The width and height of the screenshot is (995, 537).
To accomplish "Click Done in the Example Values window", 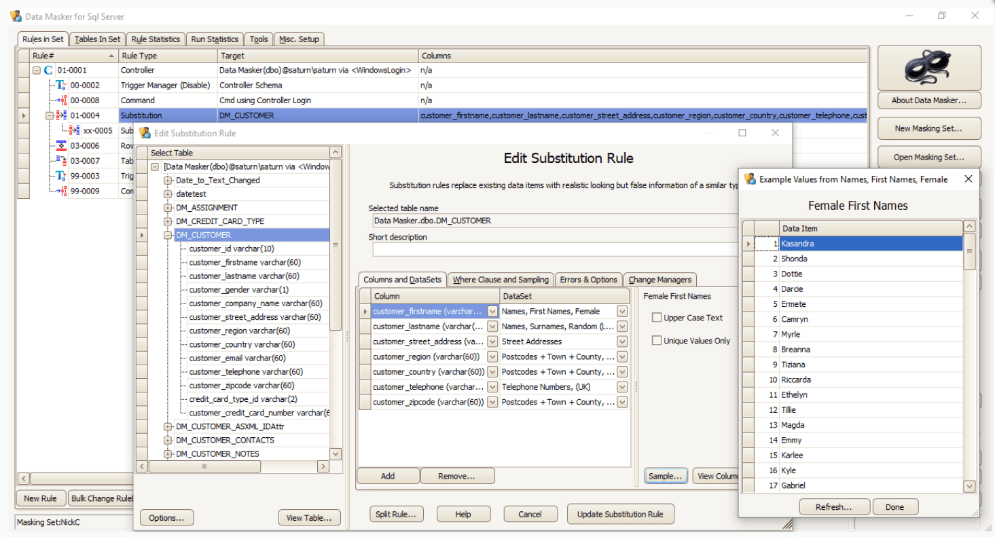I will point(895,507).
